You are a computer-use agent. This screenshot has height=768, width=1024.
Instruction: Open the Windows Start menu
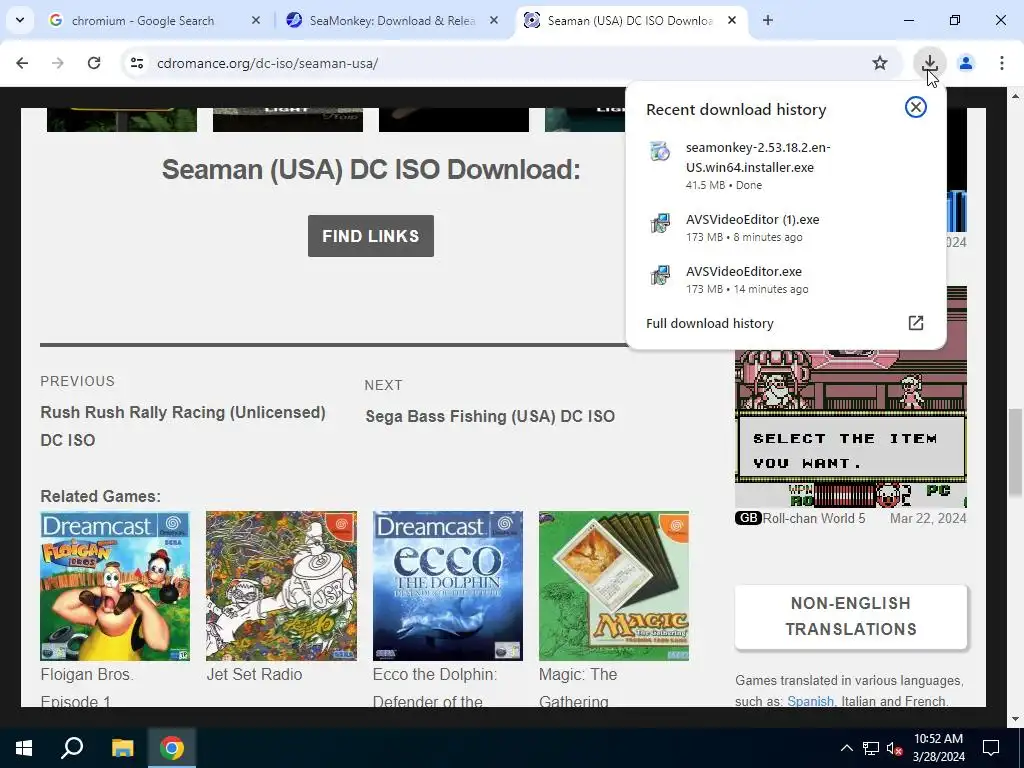tap(24, 748)
